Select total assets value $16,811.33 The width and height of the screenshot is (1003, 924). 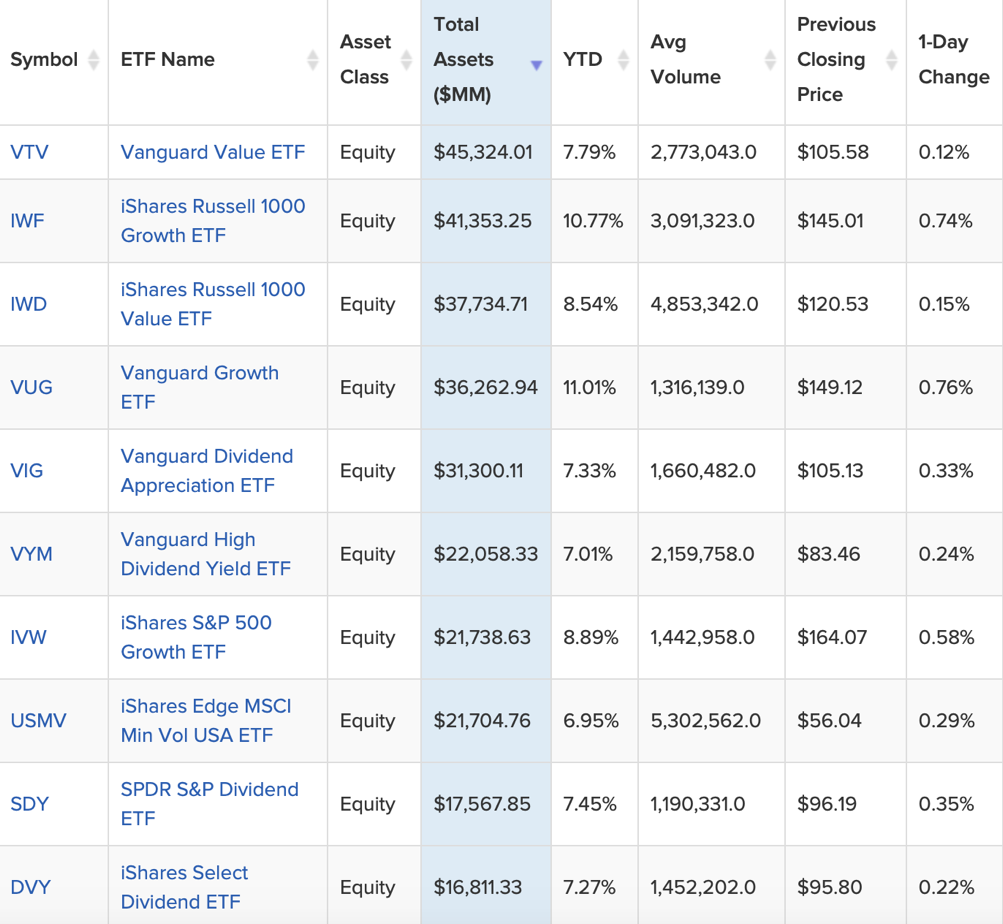click(478, 887)
